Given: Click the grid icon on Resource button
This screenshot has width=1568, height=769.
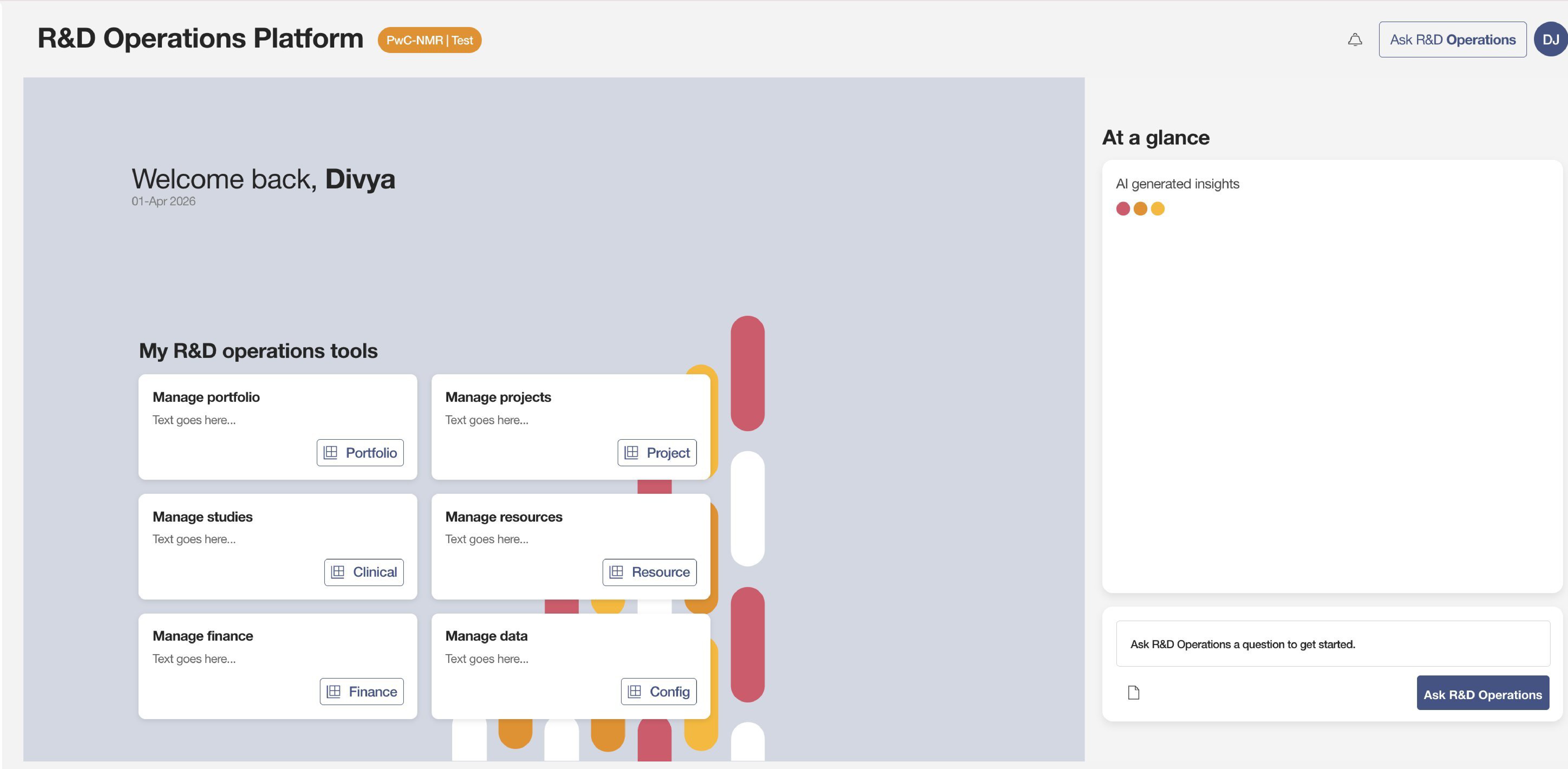Looking at the screenshot, I should [x=616, y=572].
